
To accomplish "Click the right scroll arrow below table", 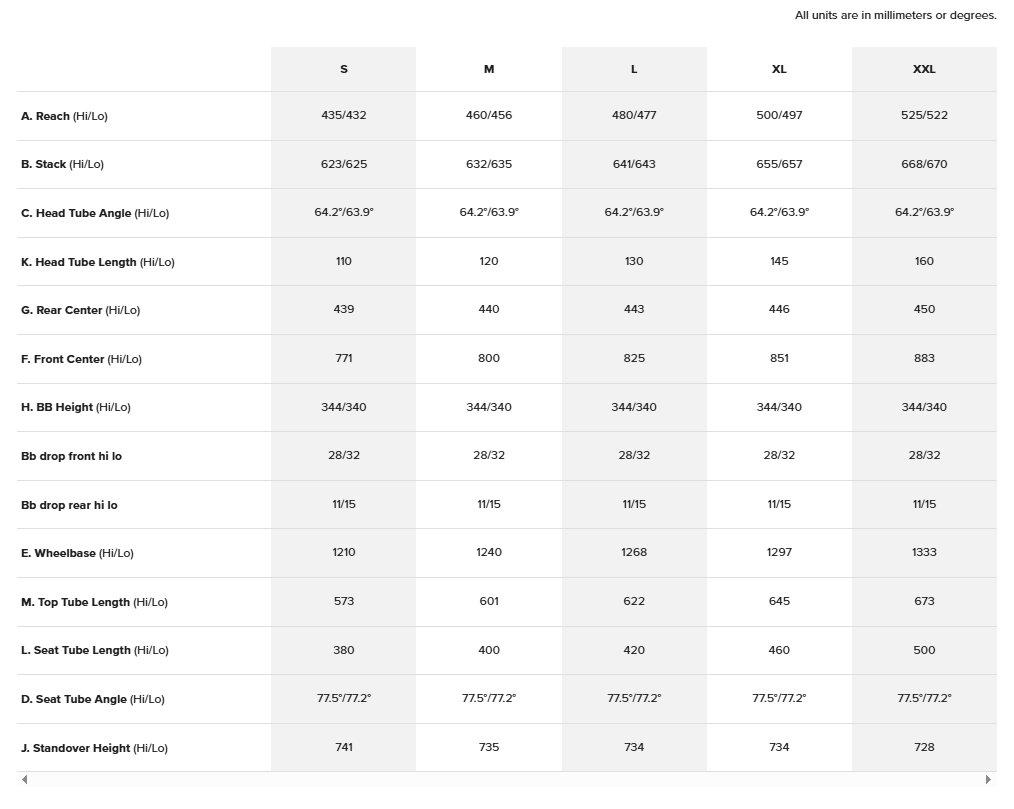I will [x=988, y=780].
